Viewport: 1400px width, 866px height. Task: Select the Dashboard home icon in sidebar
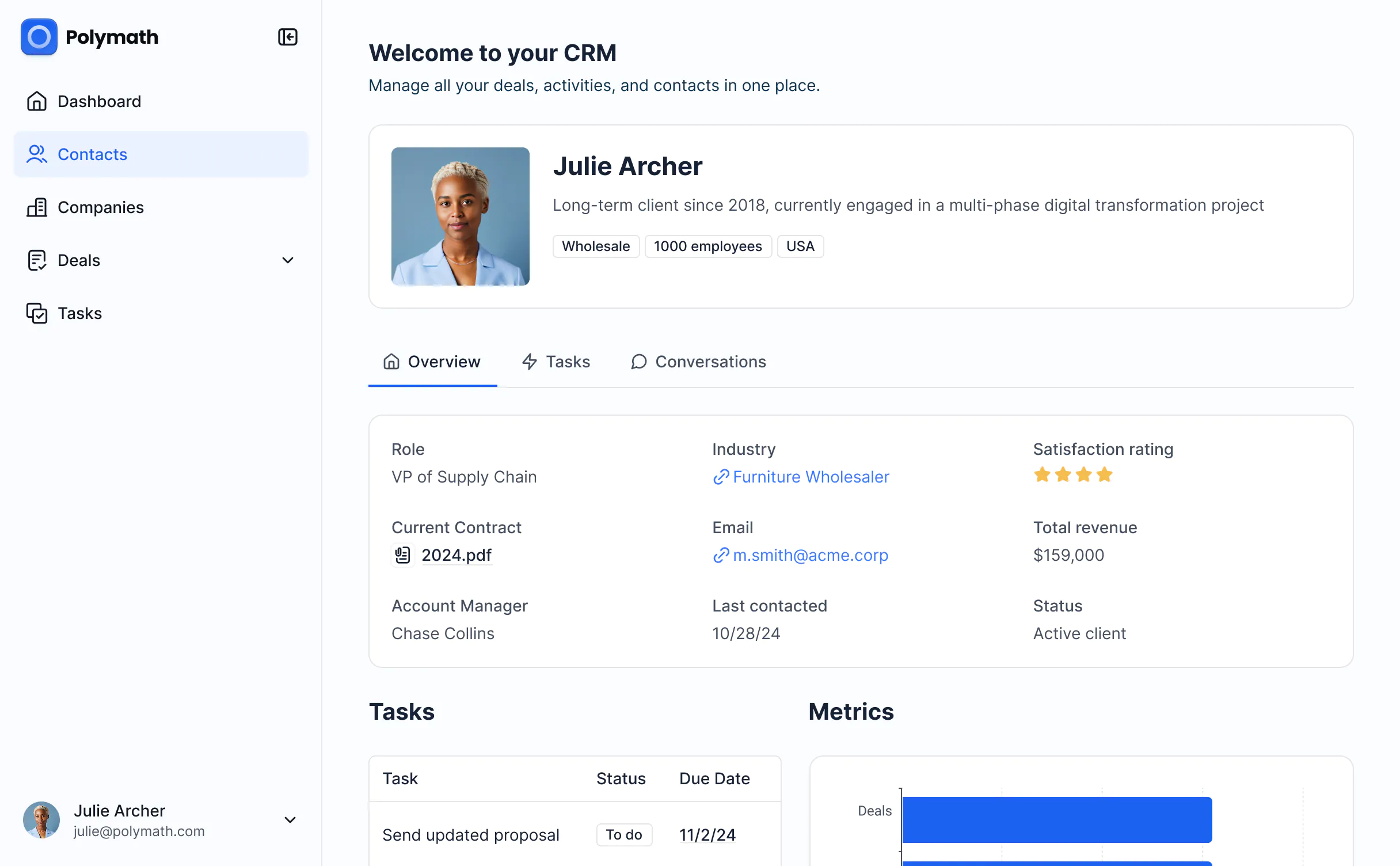tap(37, 101)
